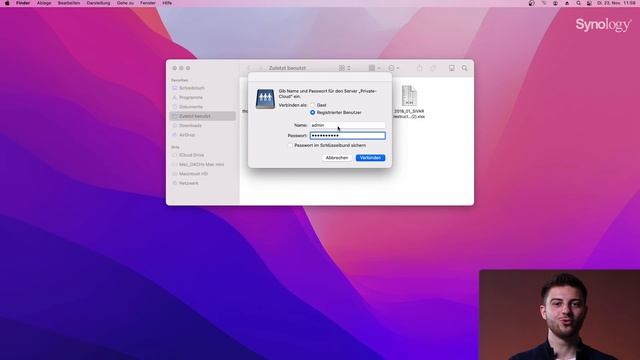Click the Verbinden button
The image size is (640, 360).
[370, 158]
